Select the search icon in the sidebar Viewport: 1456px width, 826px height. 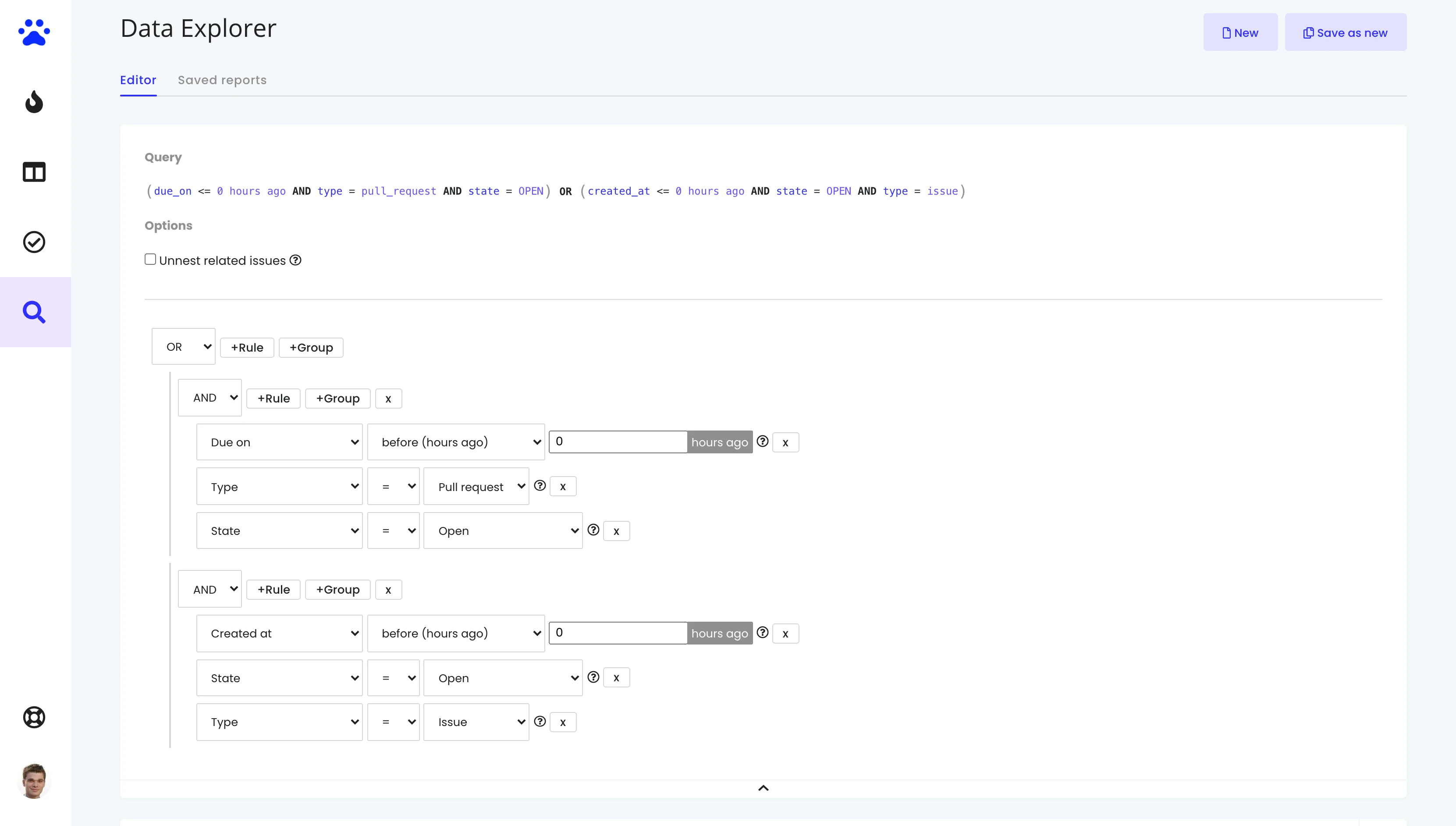(x=33, y=311)
